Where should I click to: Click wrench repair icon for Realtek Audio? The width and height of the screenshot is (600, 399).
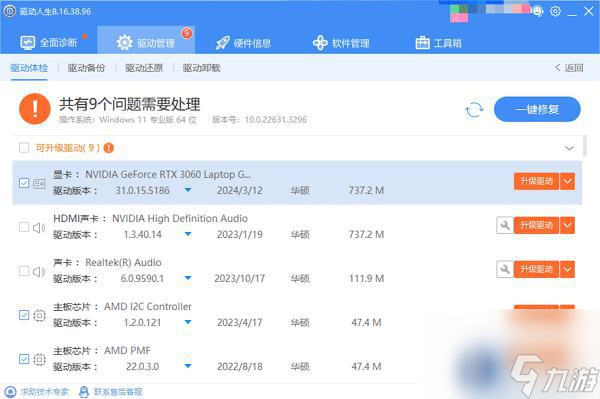point(504,269)
